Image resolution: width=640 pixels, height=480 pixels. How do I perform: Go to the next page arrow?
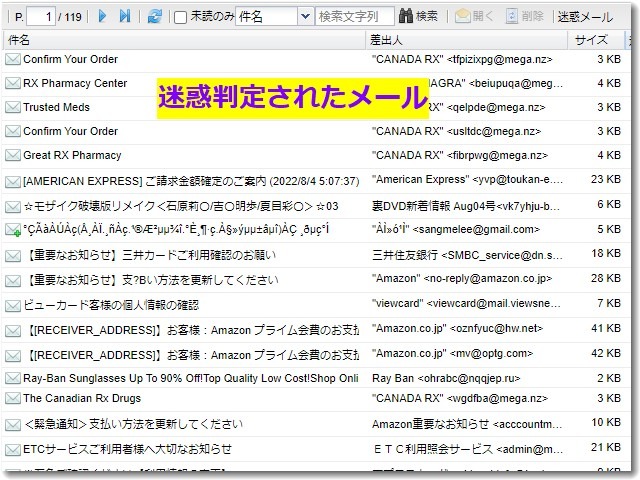103,16
